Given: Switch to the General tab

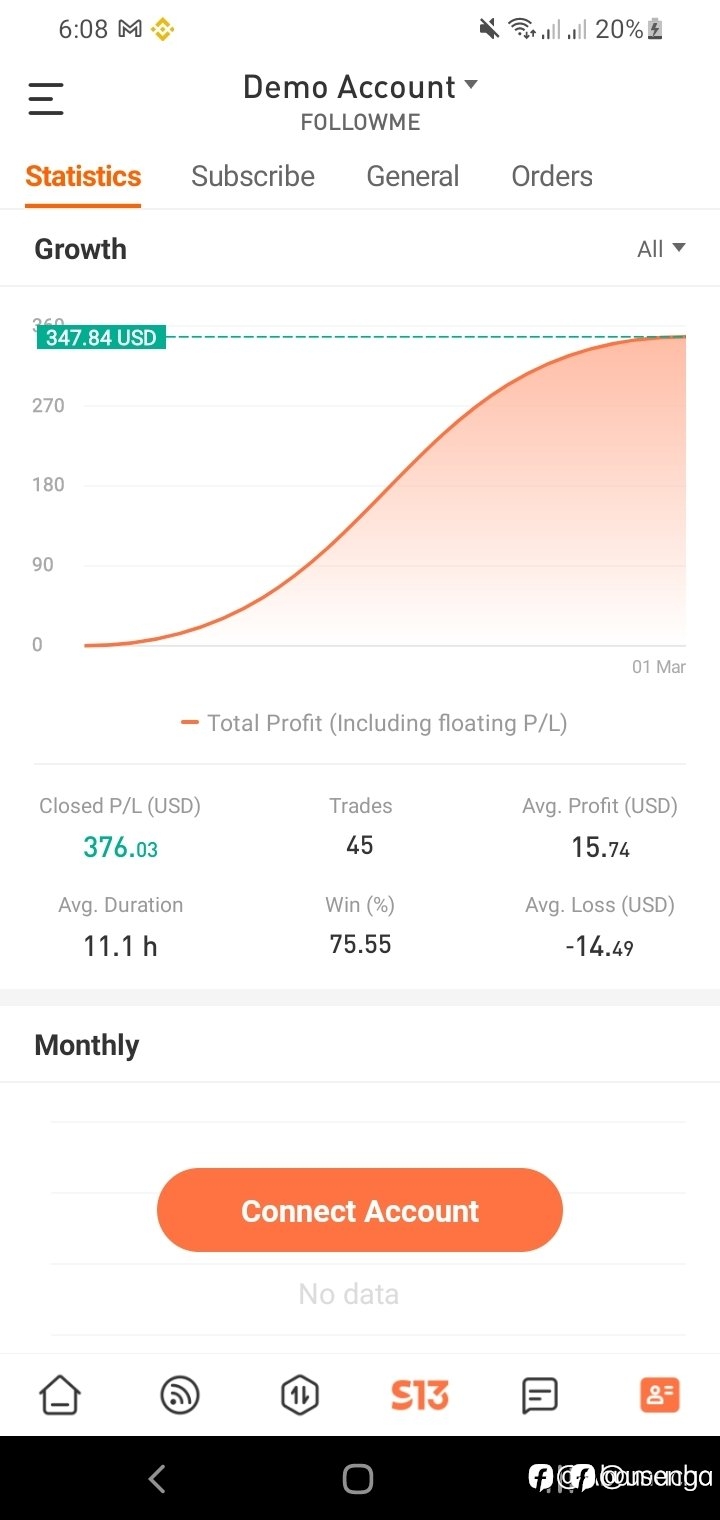Looking at the screenshot, I should [x=413, y=176].
